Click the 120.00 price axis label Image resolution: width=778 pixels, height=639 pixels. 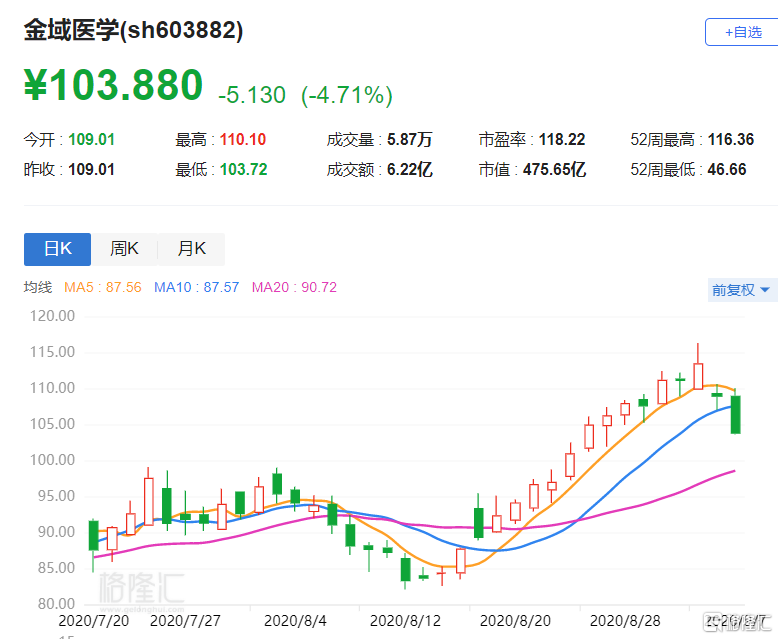[x=50, y=316]
